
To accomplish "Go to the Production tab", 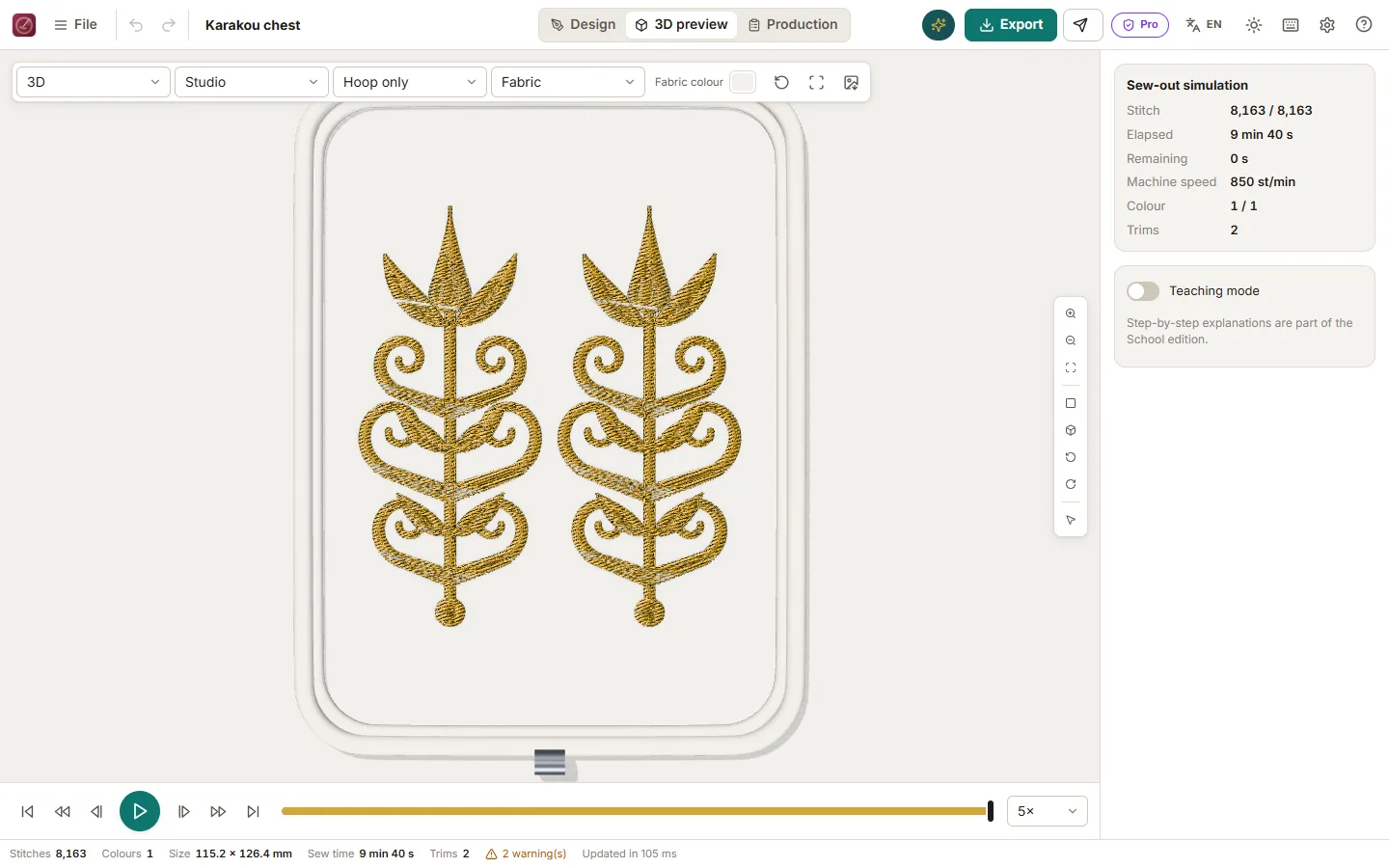I will pos(793,25).
